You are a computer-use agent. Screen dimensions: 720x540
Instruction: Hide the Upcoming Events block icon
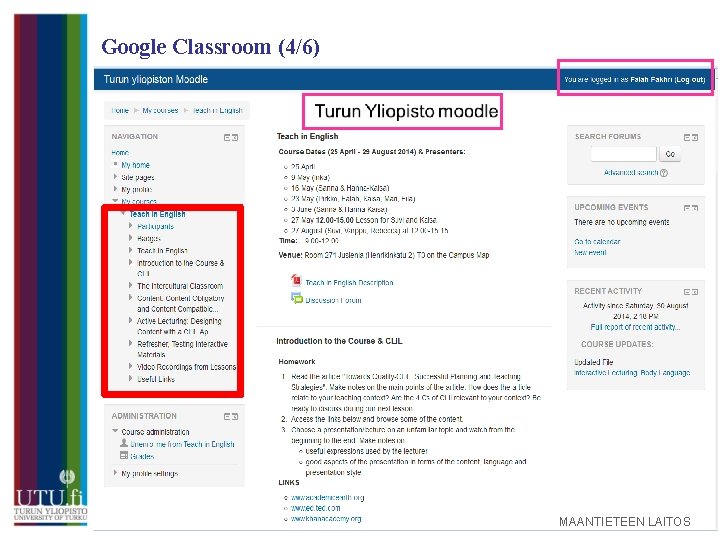(687, 208)
